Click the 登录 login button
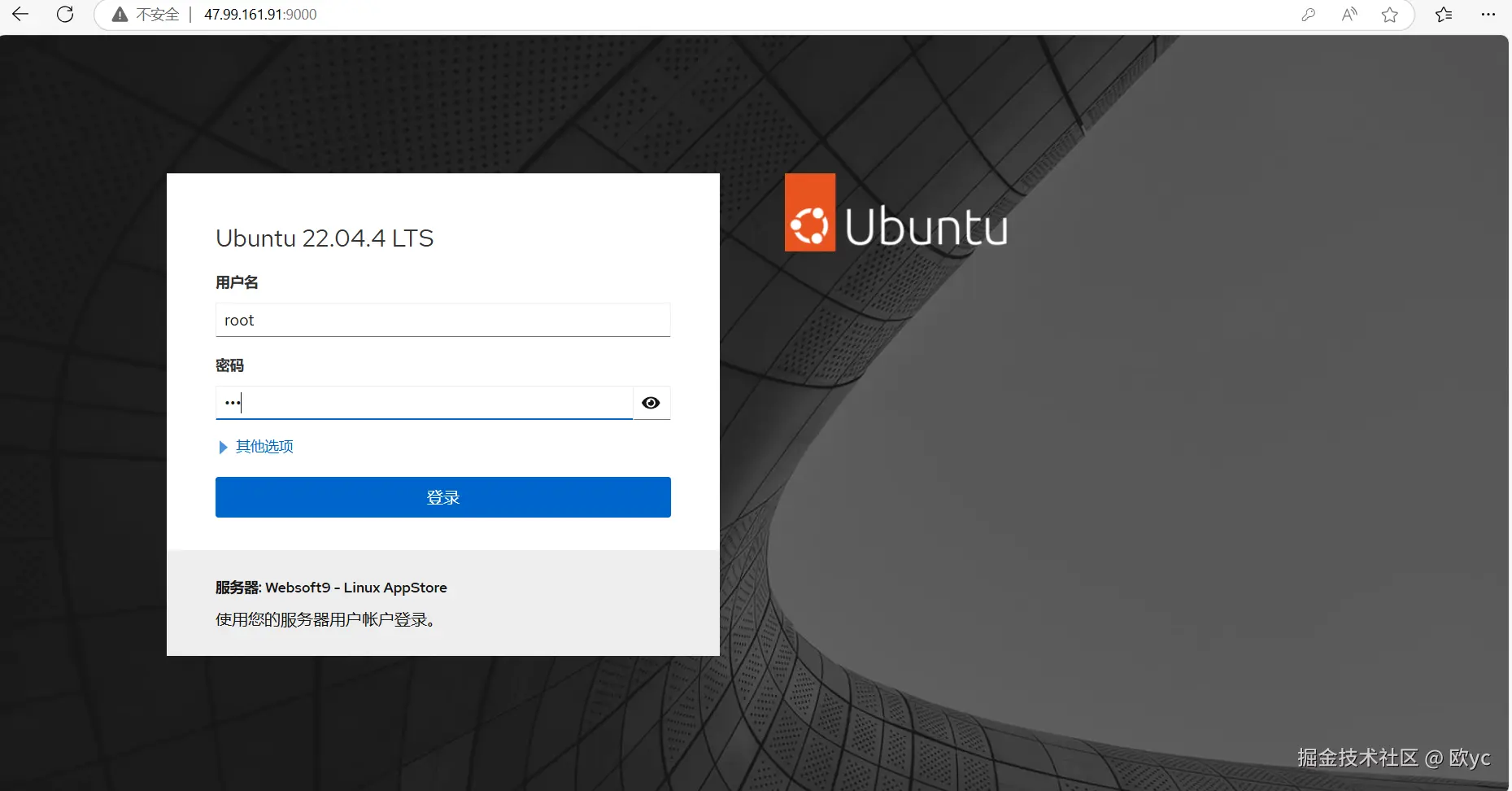Screen dimensions: 1512x791 pos(443,497)
